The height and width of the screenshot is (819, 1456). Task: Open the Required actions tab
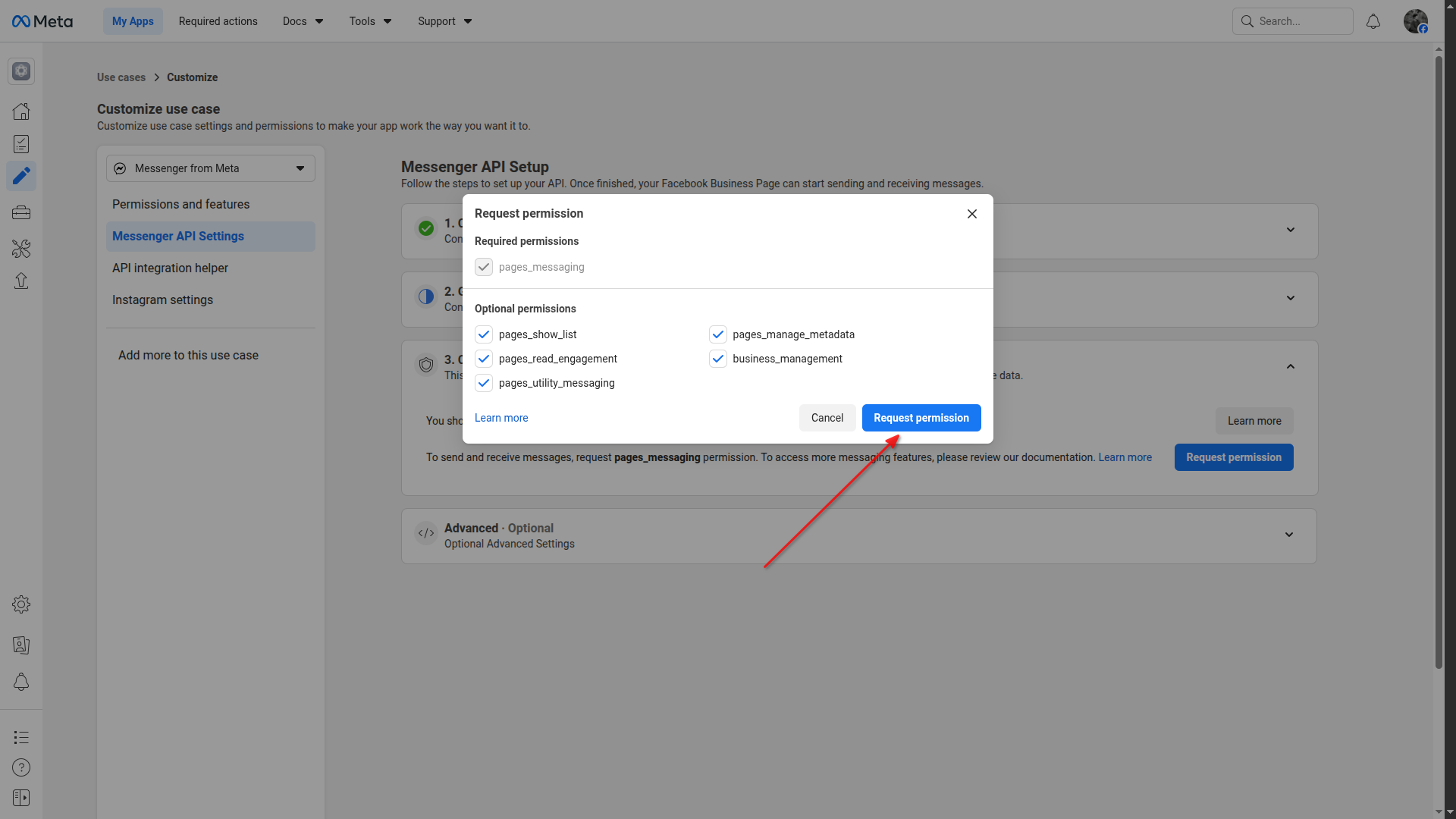tap(218, 21)
